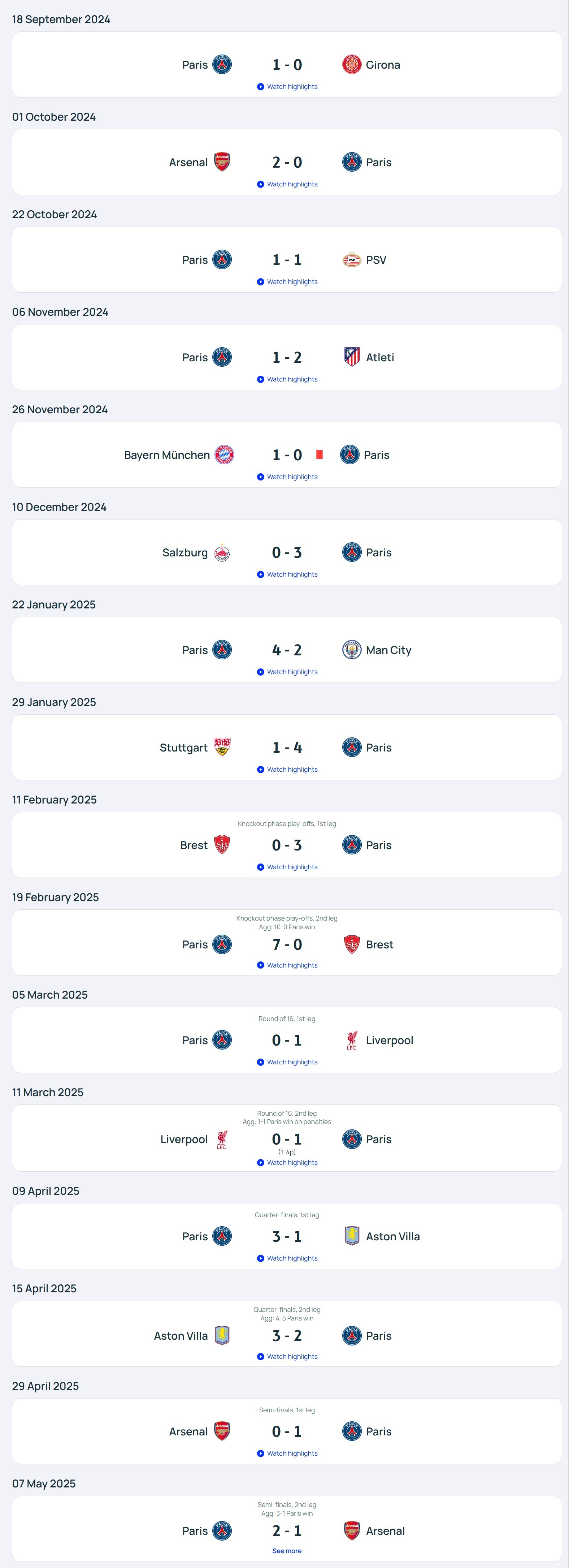Click the Salzburg club crest
The height and width of the screenshot is (1568, 569).
click(x=222, y=553)
